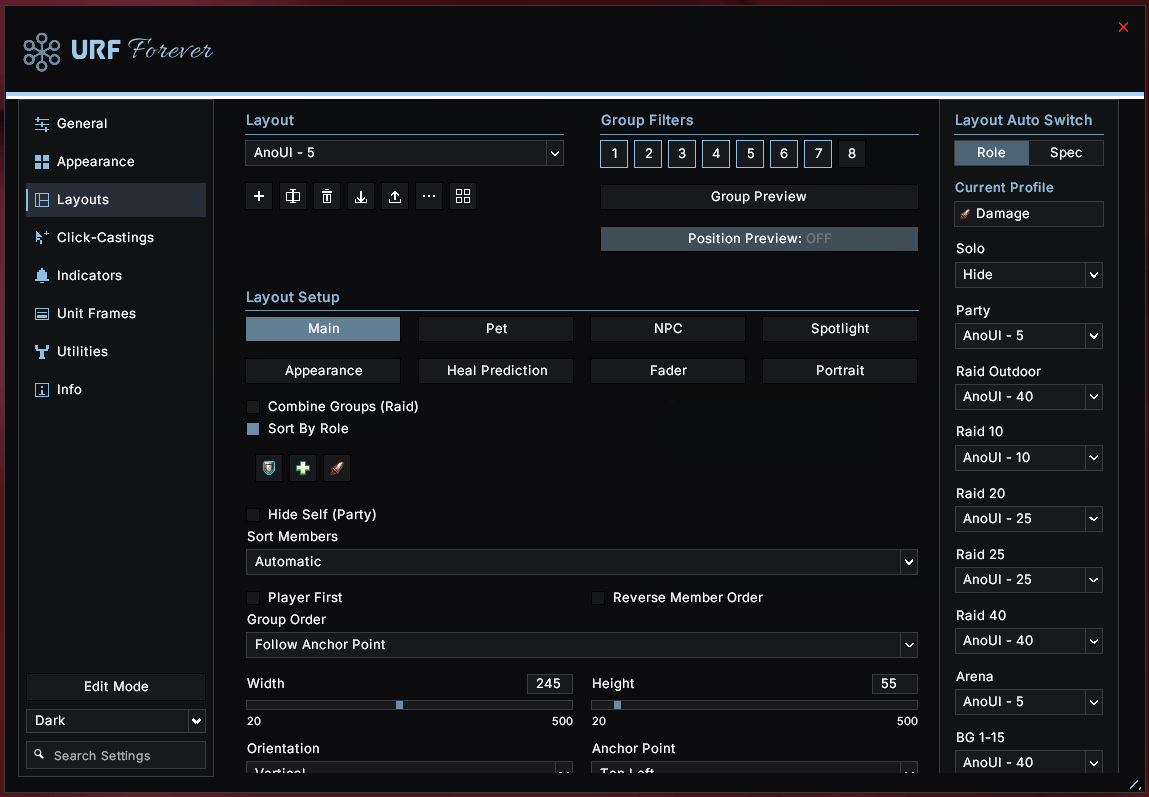Open the Portrait tab

coord(840,371)
